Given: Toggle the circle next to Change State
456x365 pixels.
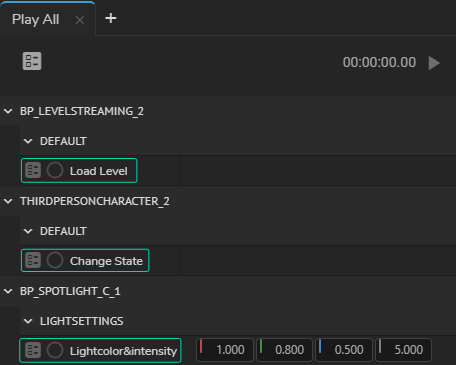Looking at the screenshot, I should click(x=55, y=260).
